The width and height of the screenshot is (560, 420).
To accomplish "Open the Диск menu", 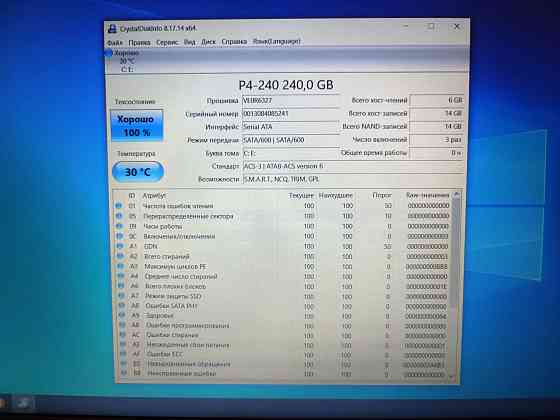I will pyautogui.click(x=209, y=42).
